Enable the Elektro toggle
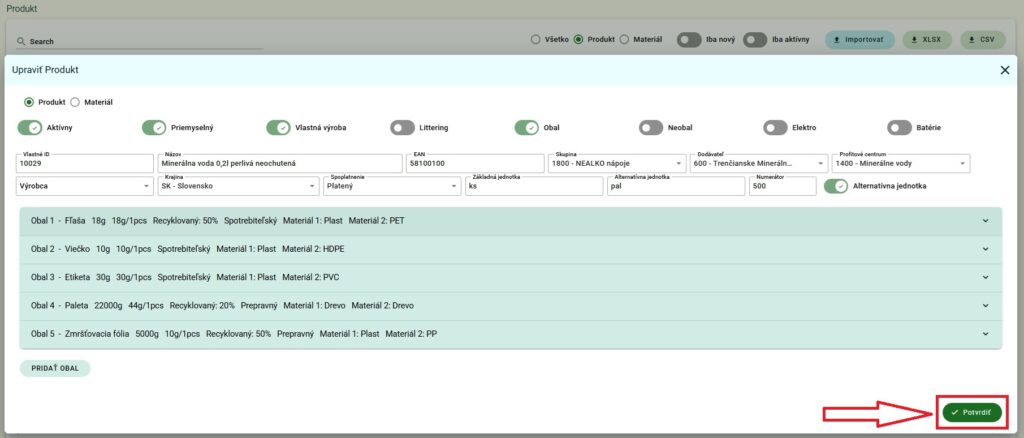 (x=775, y=128)
